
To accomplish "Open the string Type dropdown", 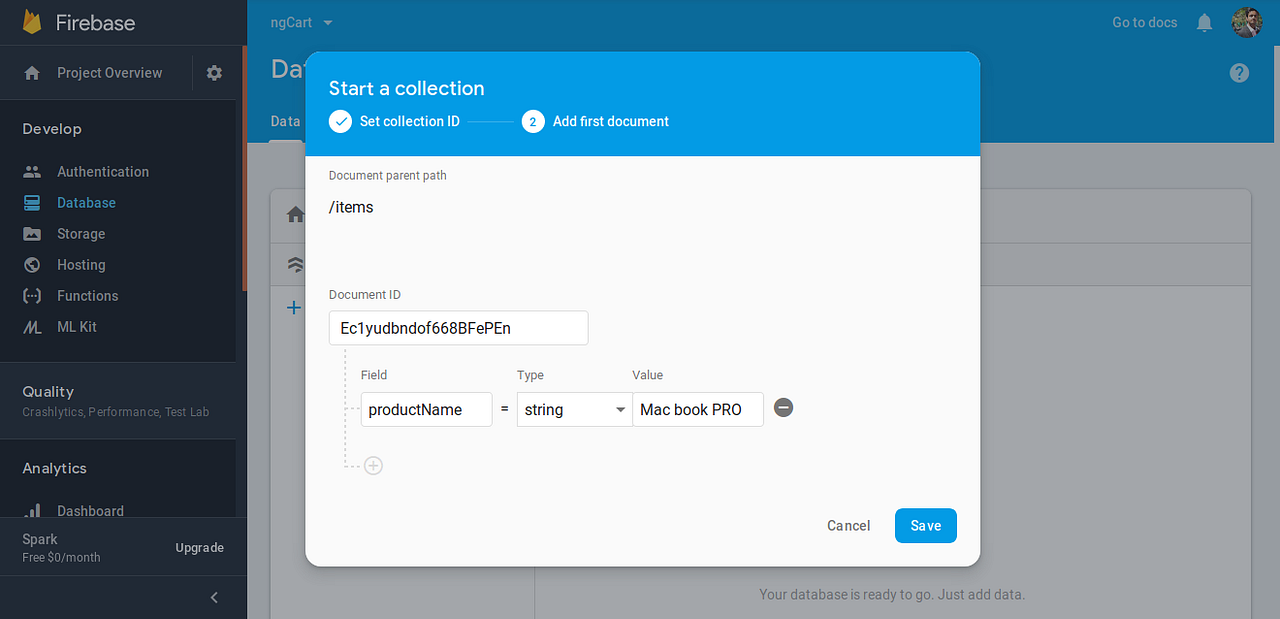I will click(x=574, y=410).
